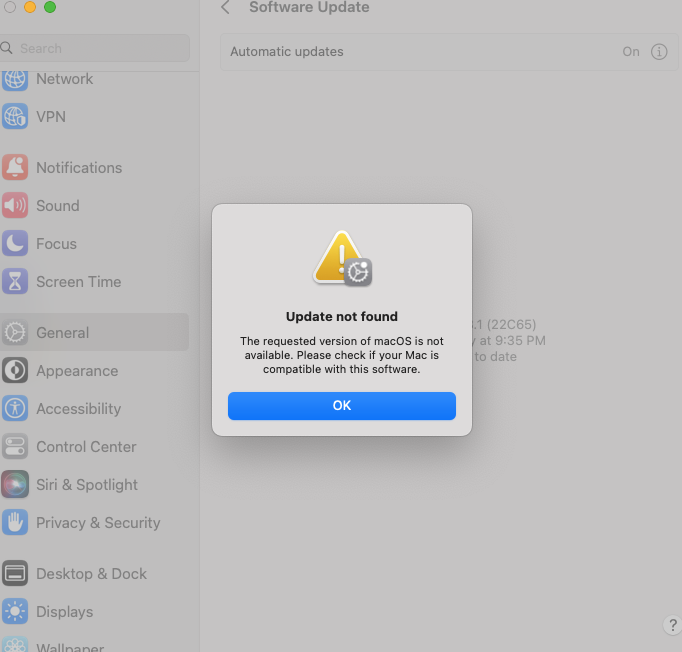Click the VPN icon in sidebar

point(15,117)
